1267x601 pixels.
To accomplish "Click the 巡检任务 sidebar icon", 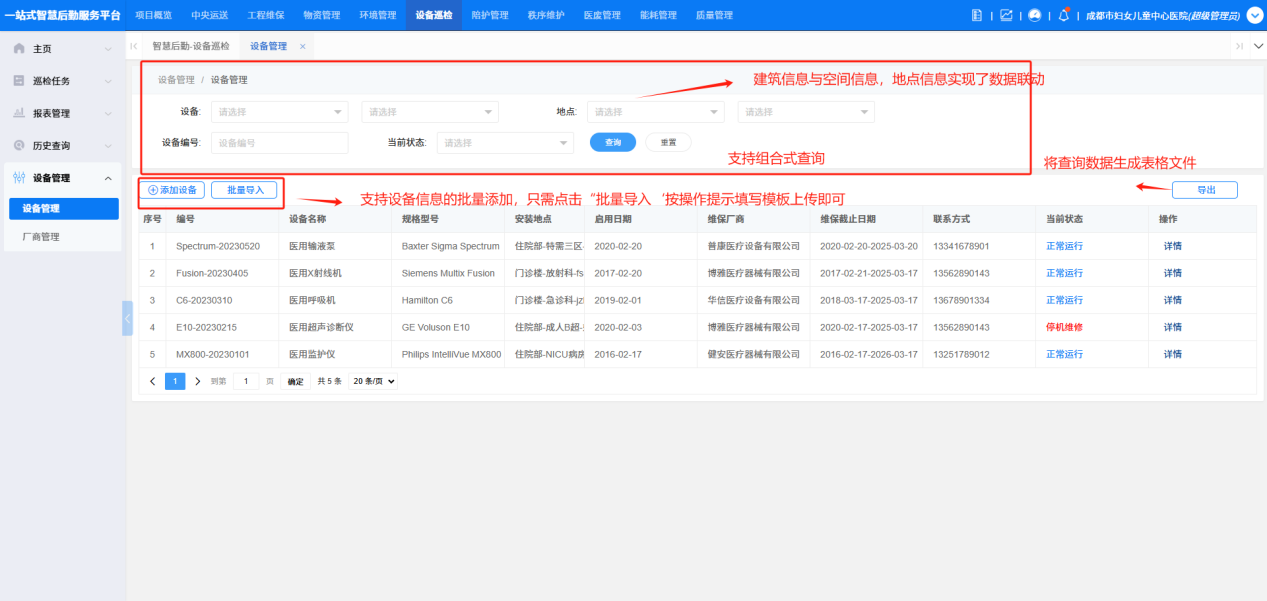I will (x=19, y=80).
